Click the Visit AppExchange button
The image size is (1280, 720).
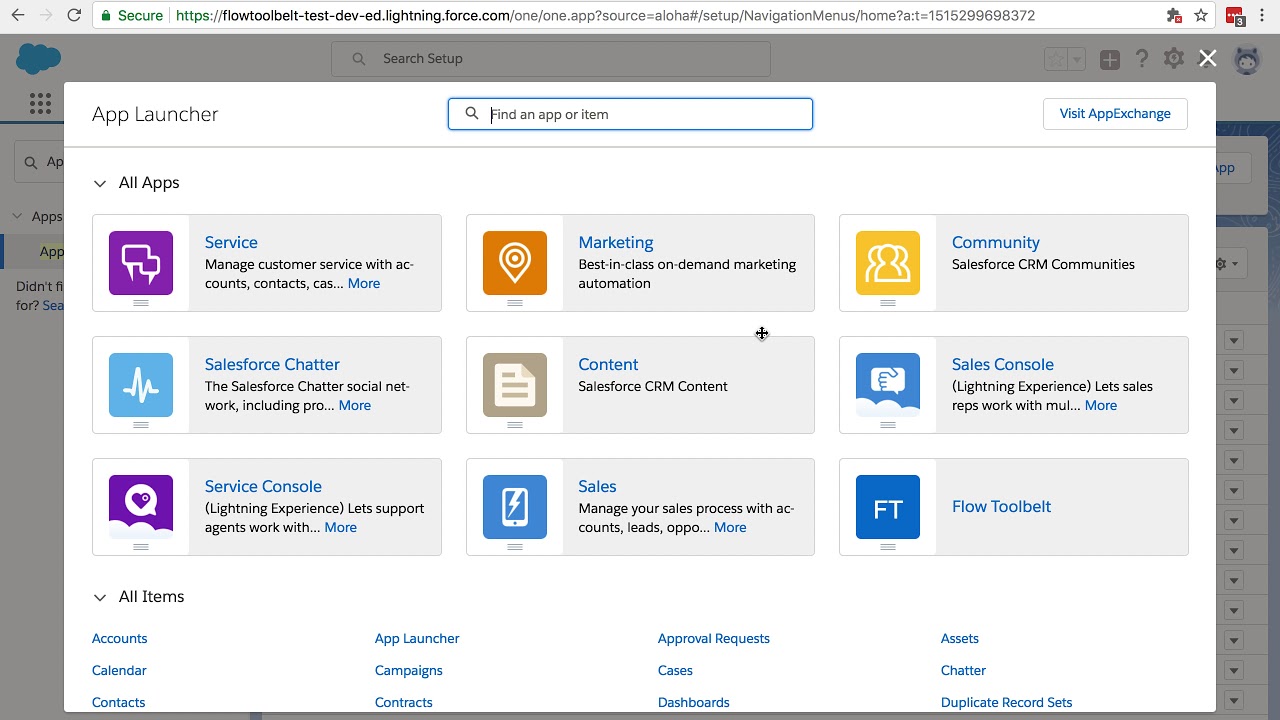point(1115,114)
